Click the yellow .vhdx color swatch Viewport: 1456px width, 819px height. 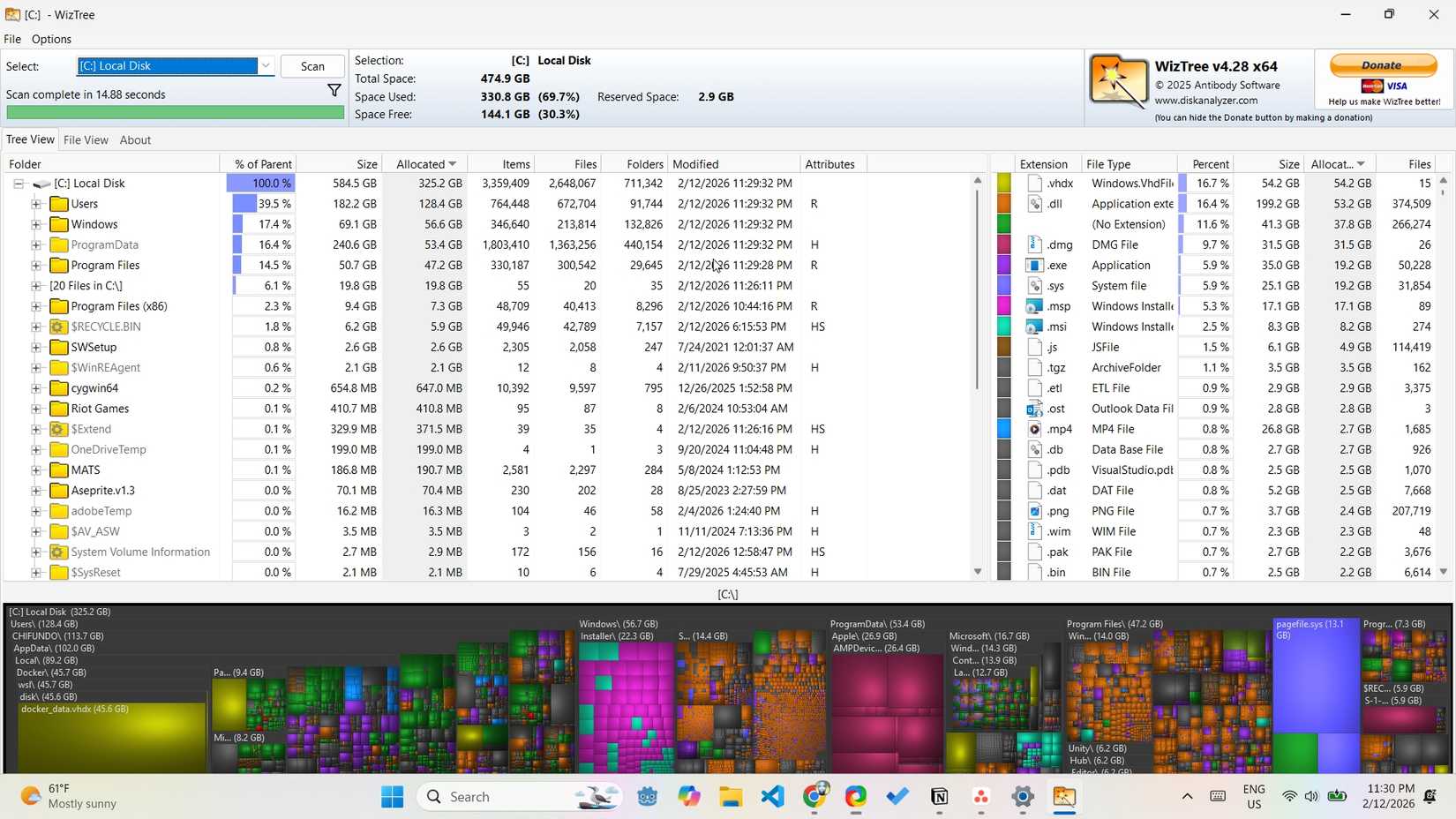click(x=1004, y=184)
